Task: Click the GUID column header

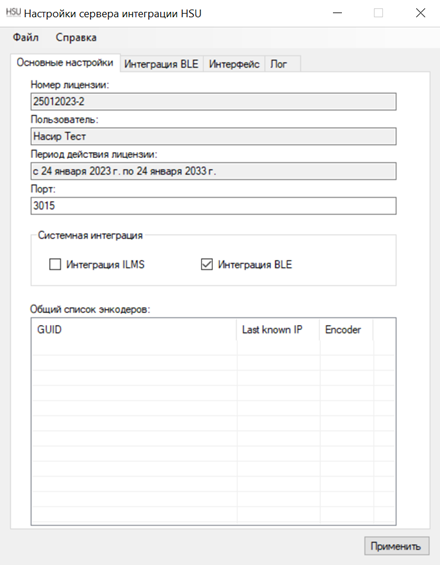Action: point(135,330)
